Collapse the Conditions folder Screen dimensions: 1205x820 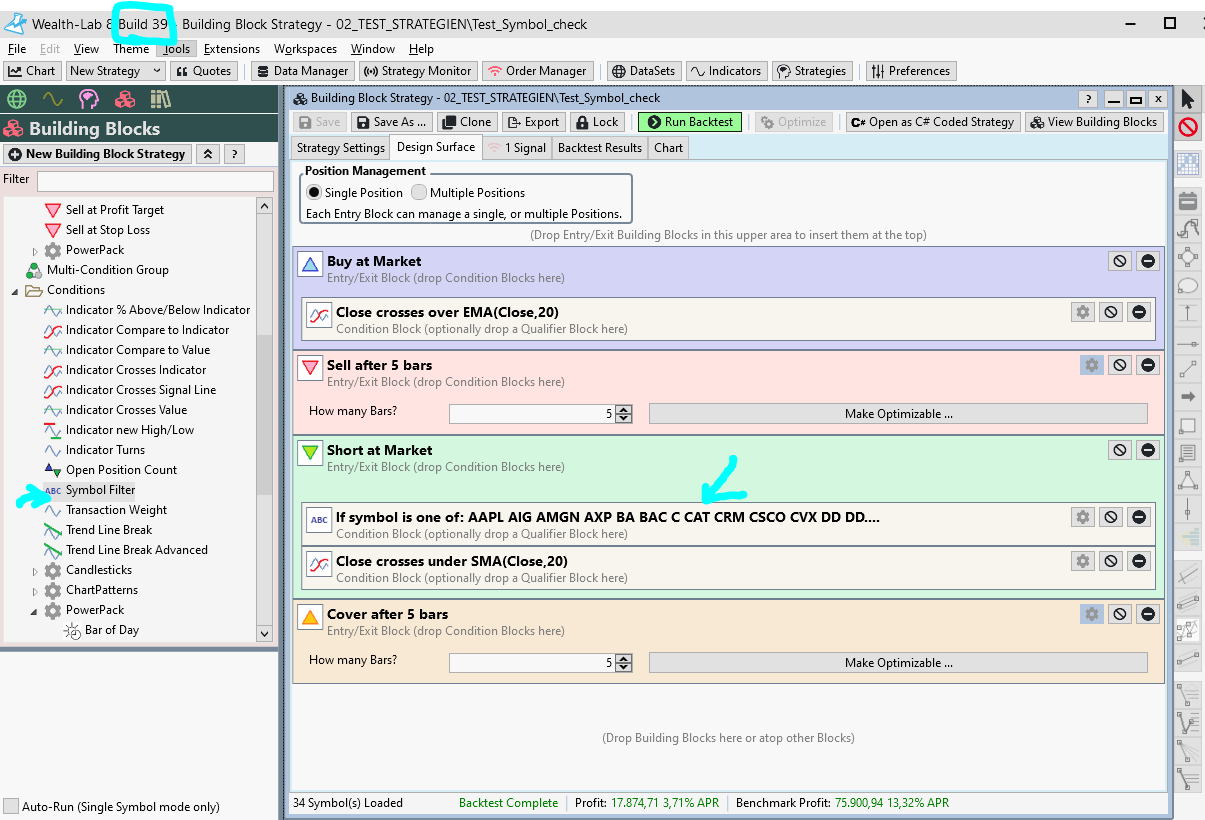[15, 290]
